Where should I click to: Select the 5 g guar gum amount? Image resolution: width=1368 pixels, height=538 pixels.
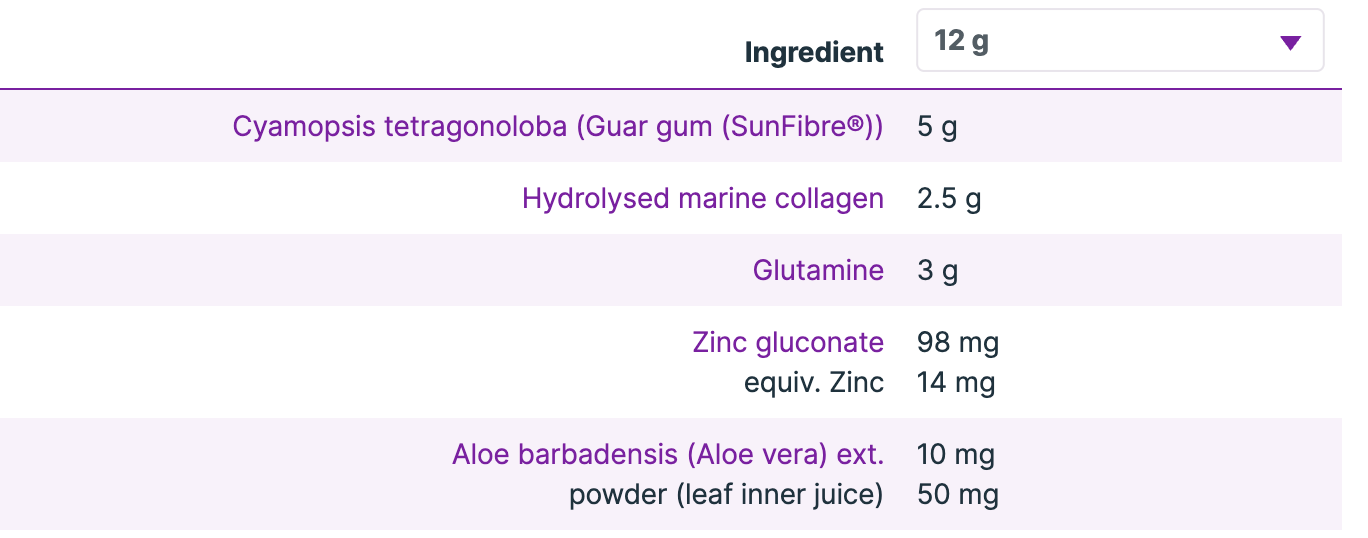point(937,127)
